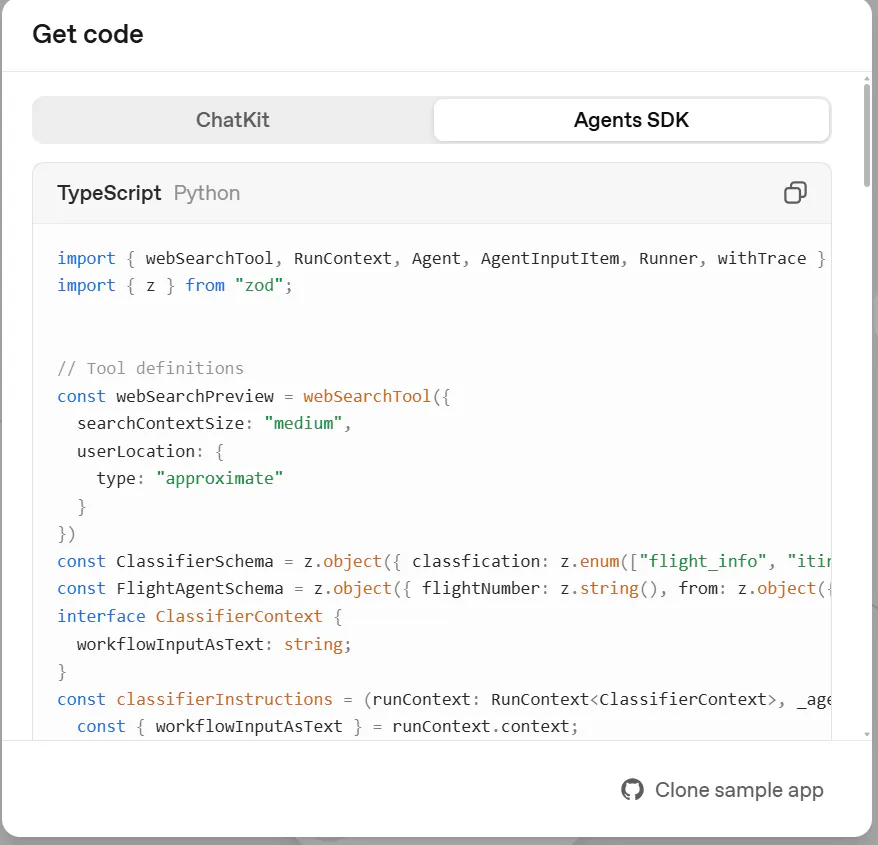
Task: Click the Get code heading
Action: 88,34
